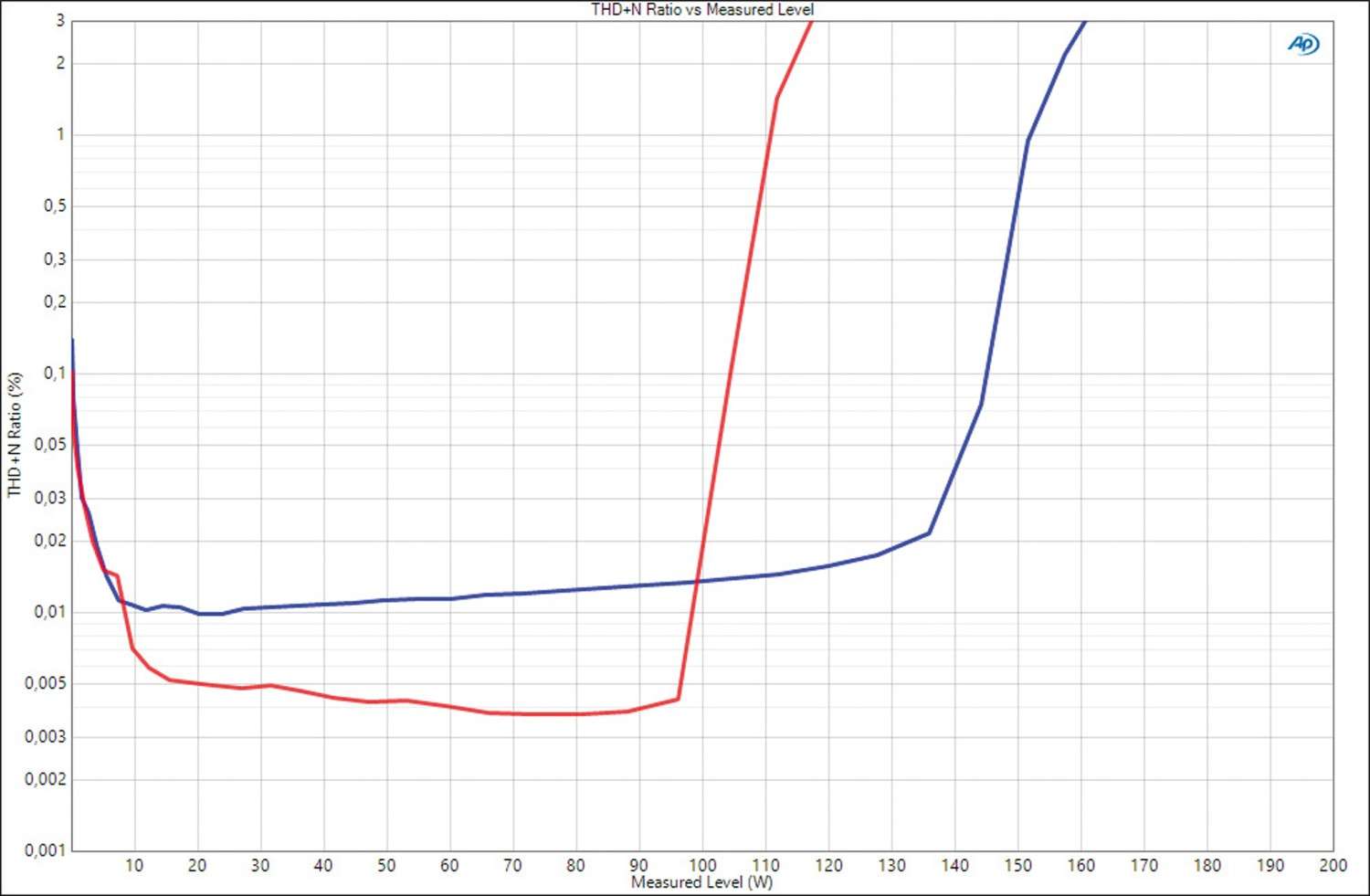This screenshot has height=896, width=1370.
Task: Click the x-axis tick label '180'
Action: [x=1207, y=865]
